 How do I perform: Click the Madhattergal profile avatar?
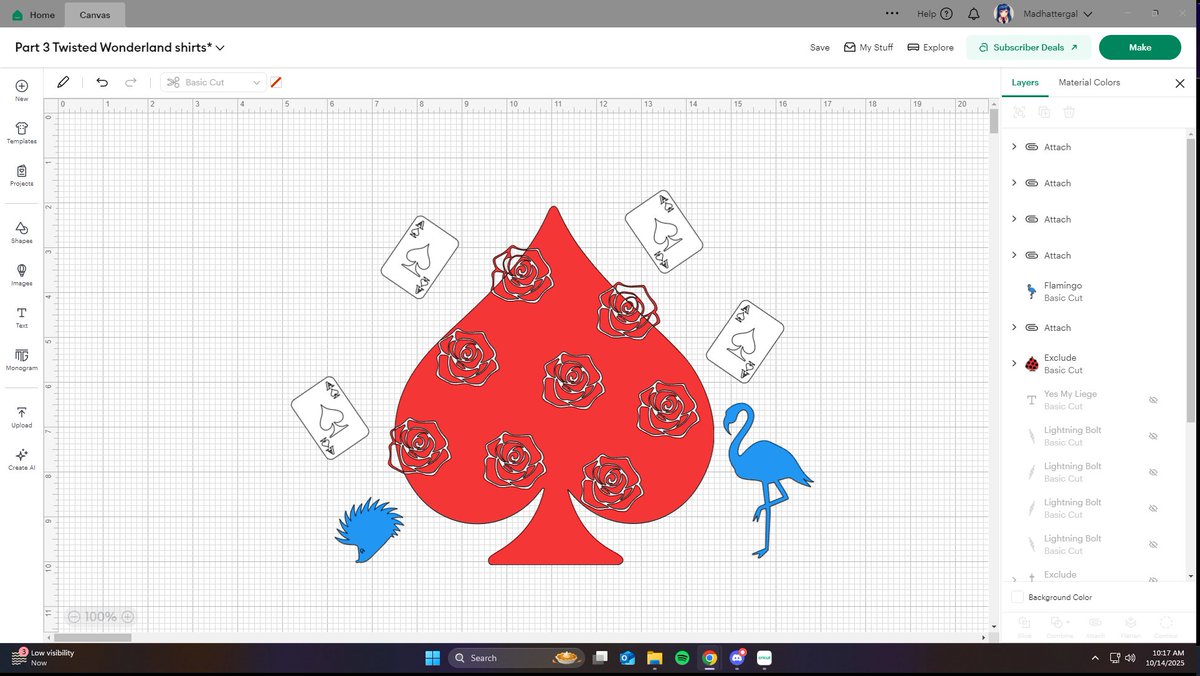point(1004,14)
